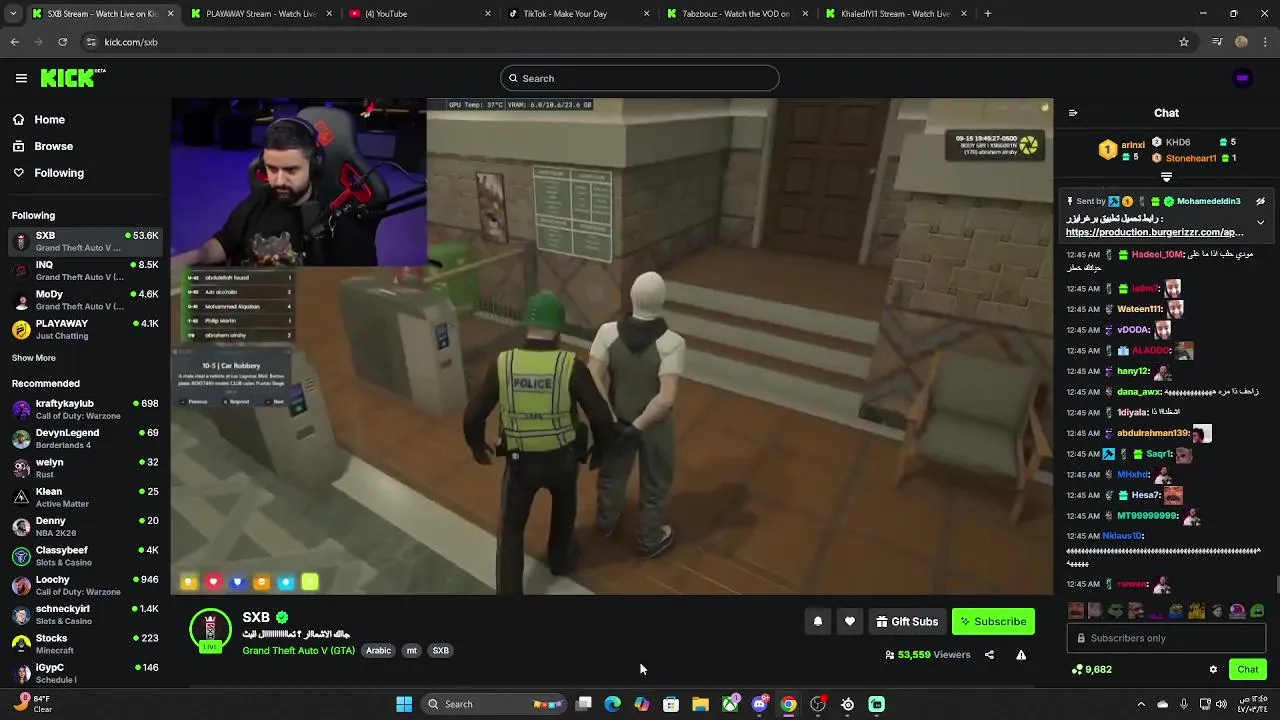1280x720 pixels.
Task: Open Discord from taskbar
Action: tap(759, 704)
